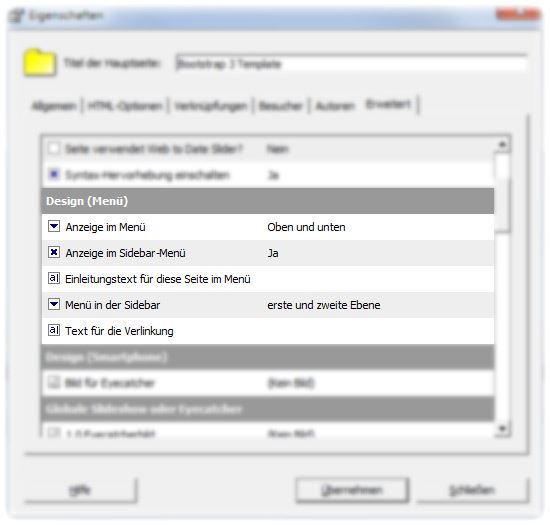This screenshot has width=550, height=525.
Task: Switch to the HTML-Optionen tab
Action: pyautogui.click(x=125, y=106)
